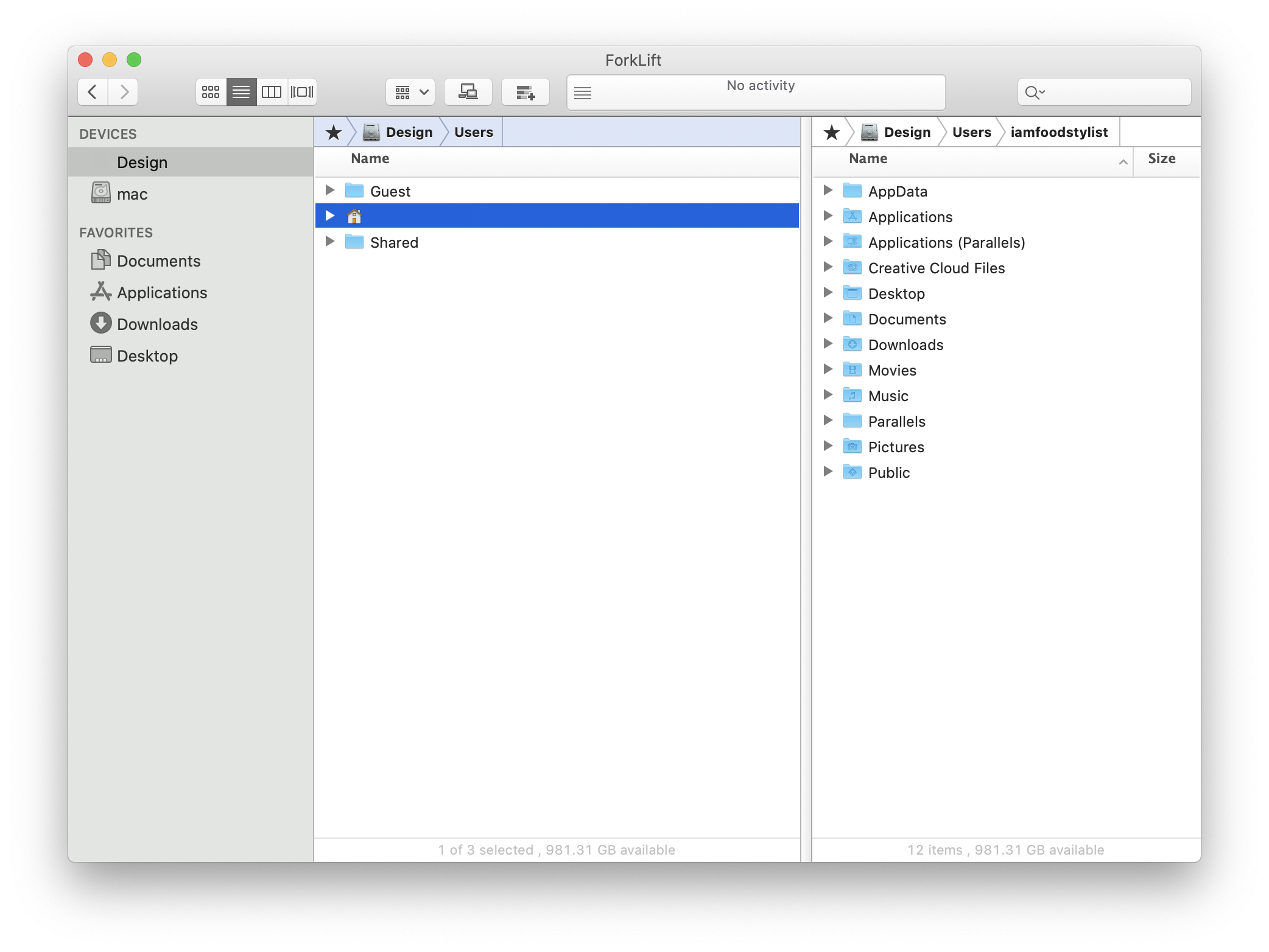Click the add to queue toolbar icon
This screenshot has height=952, width=1269.
pyautogui.click(x=525, y=93)
